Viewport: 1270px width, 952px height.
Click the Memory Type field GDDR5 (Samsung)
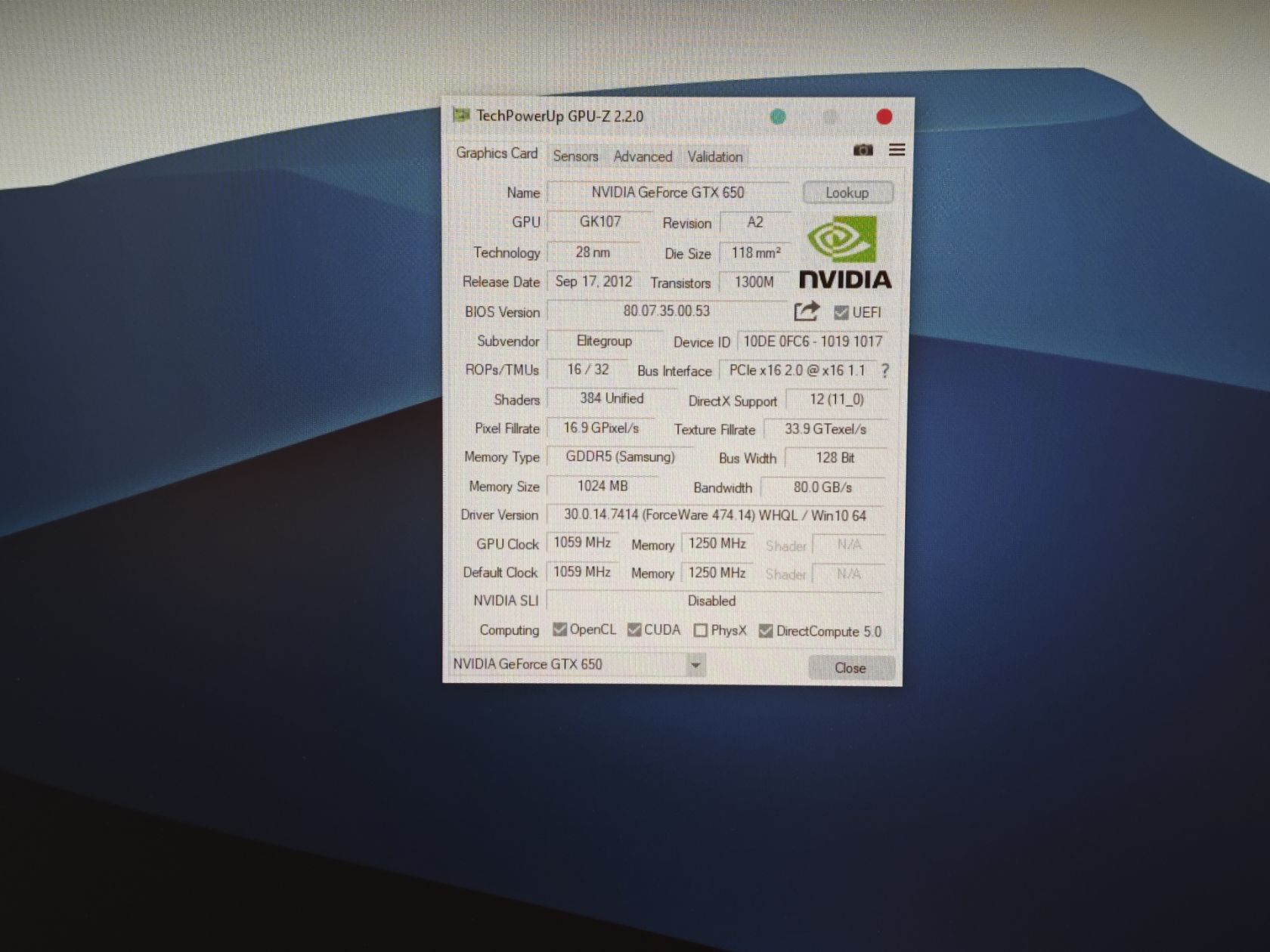click(621, 457)
